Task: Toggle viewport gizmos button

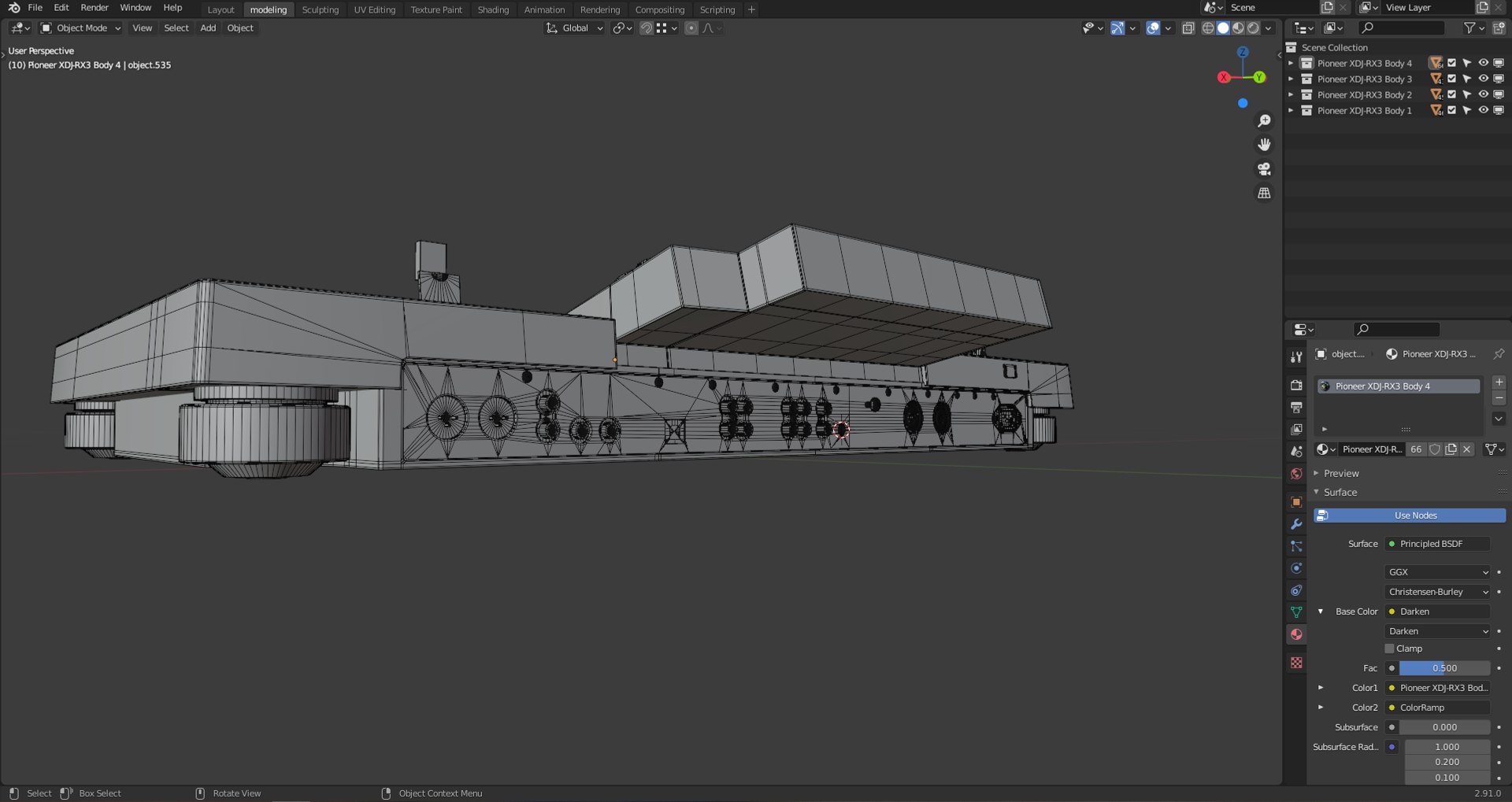Action: [x=1117, y=28]
